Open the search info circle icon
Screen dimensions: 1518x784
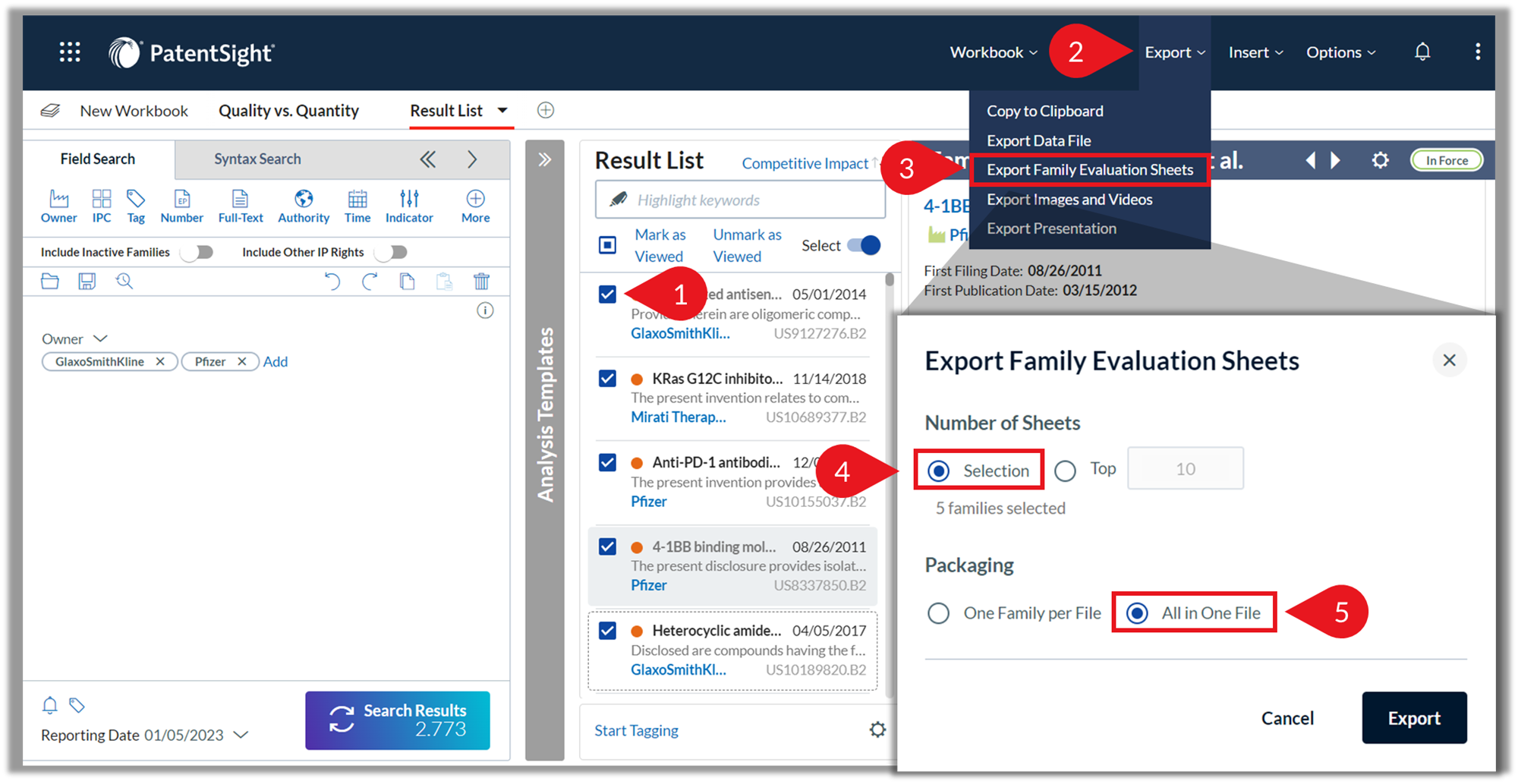(x=485, y=310)
